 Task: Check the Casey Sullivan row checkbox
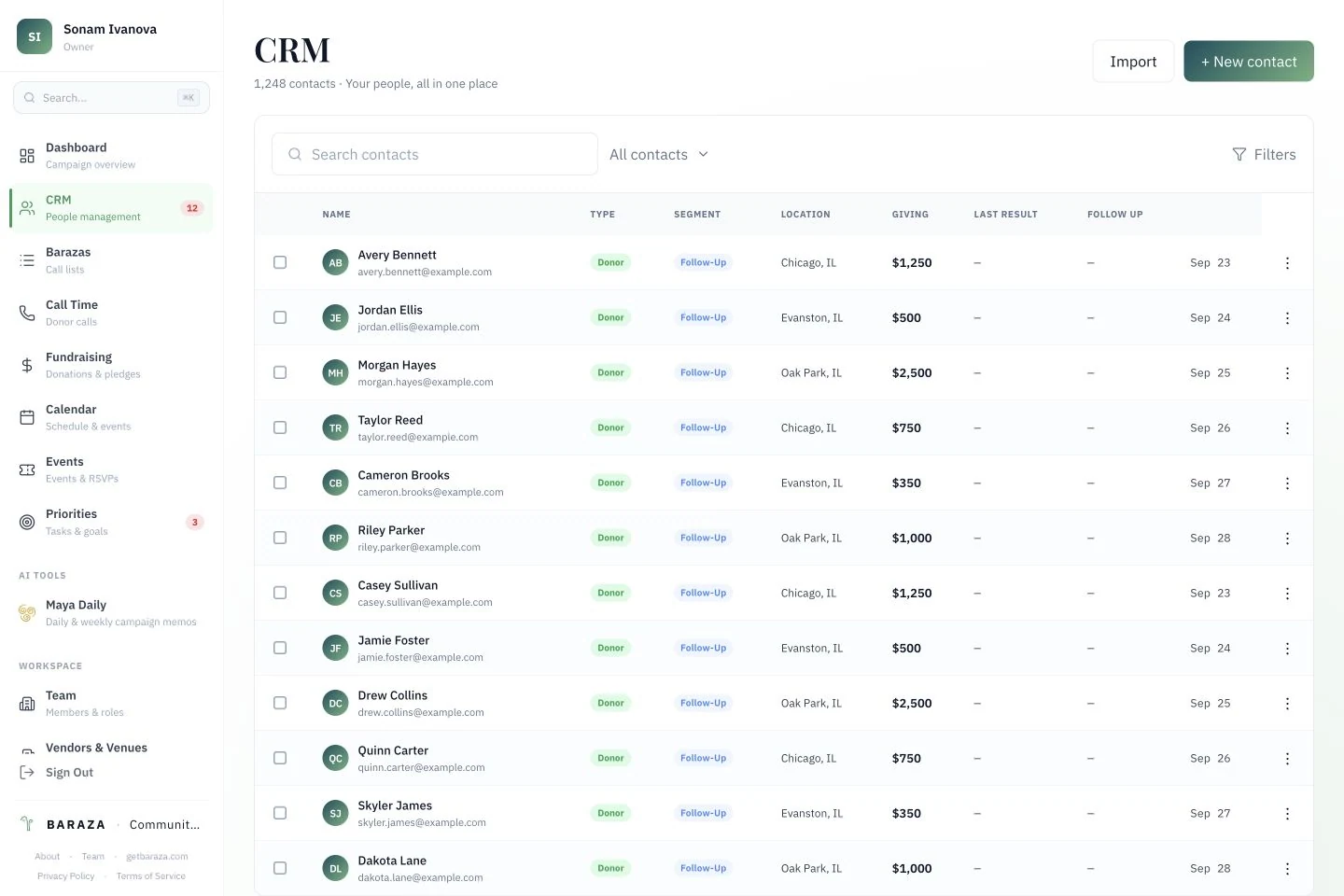point(280,593)
